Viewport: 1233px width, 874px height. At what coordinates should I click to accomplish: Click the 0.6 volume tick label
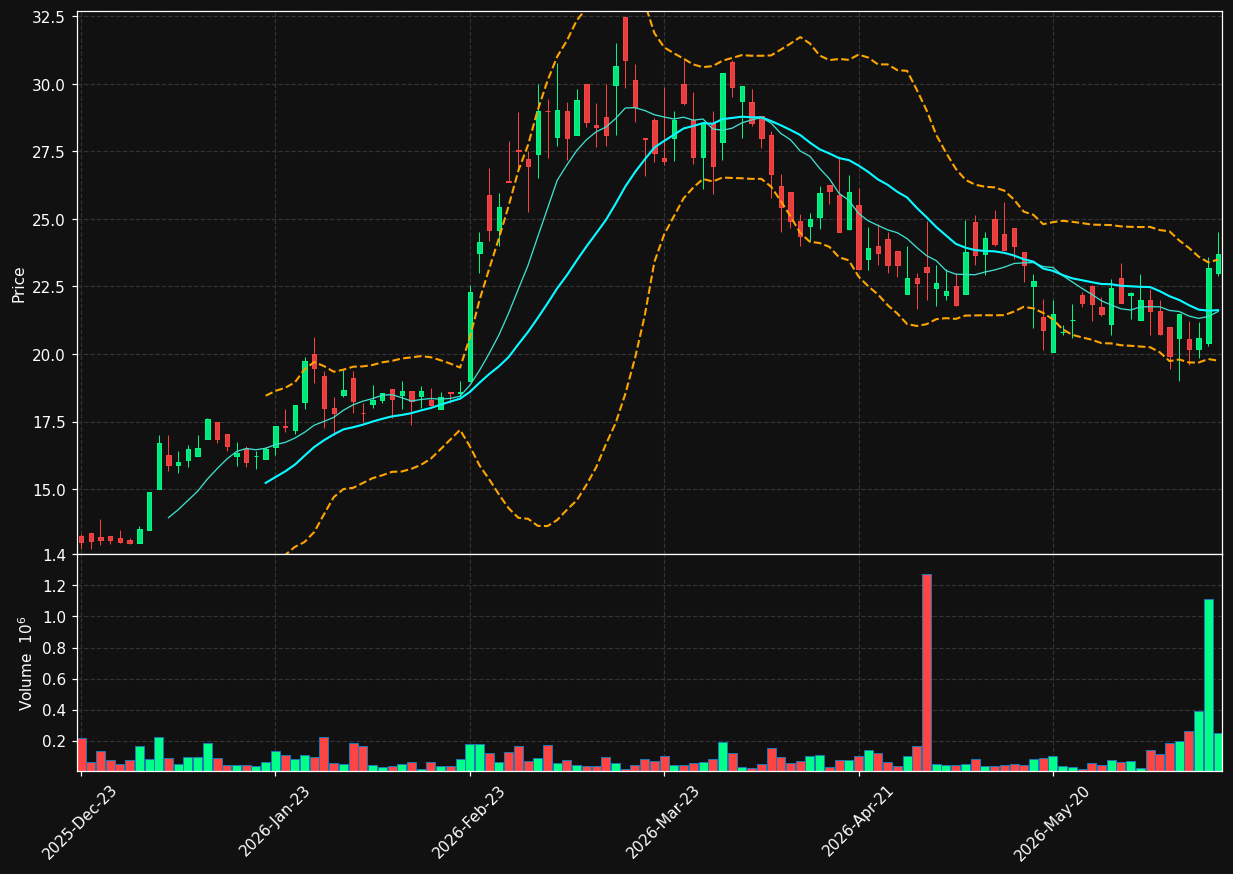(x=54, y=679)
